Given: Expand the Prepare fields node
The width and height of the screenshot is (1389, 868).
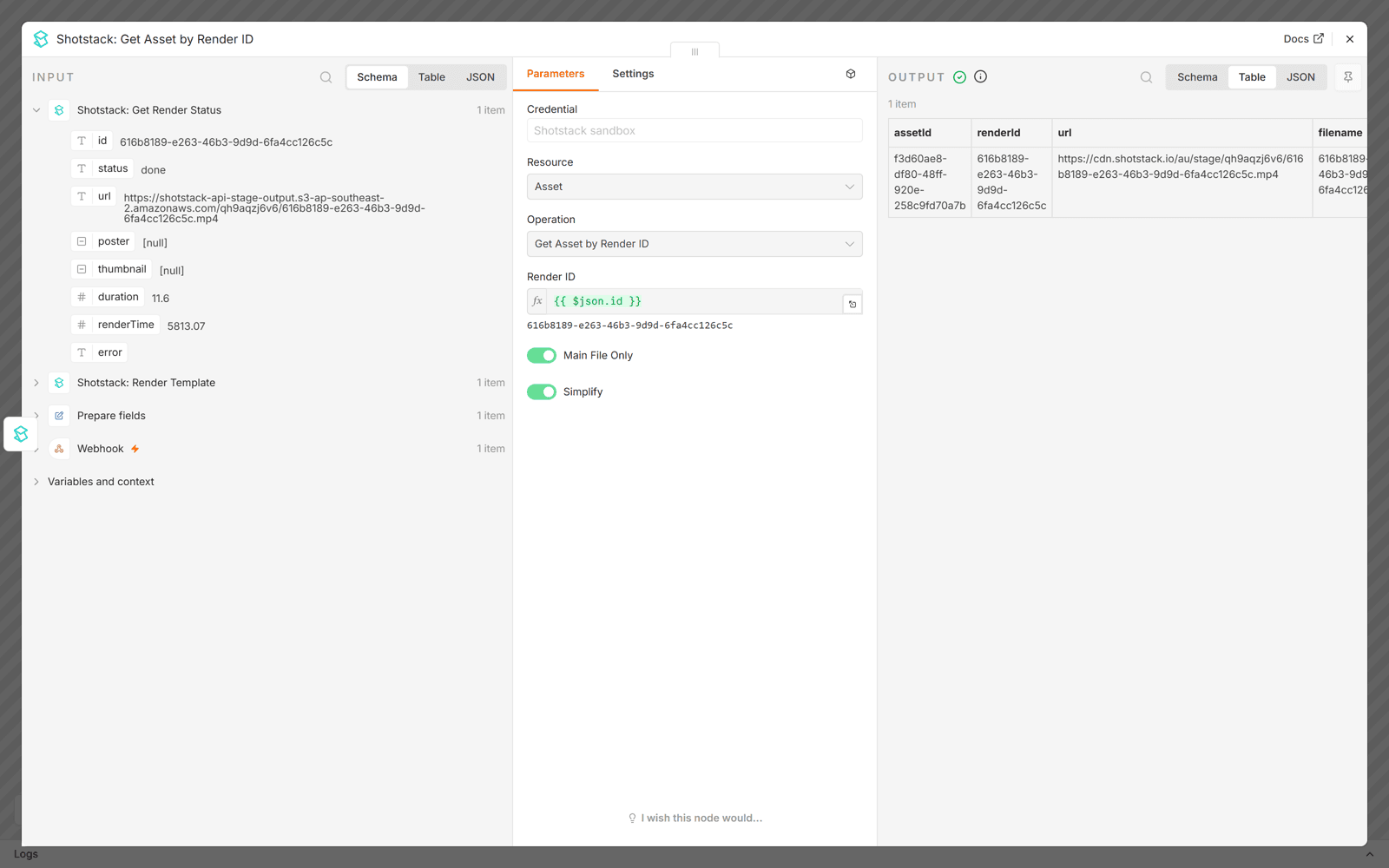Looking at the screenshot, I should coord(36,416).
